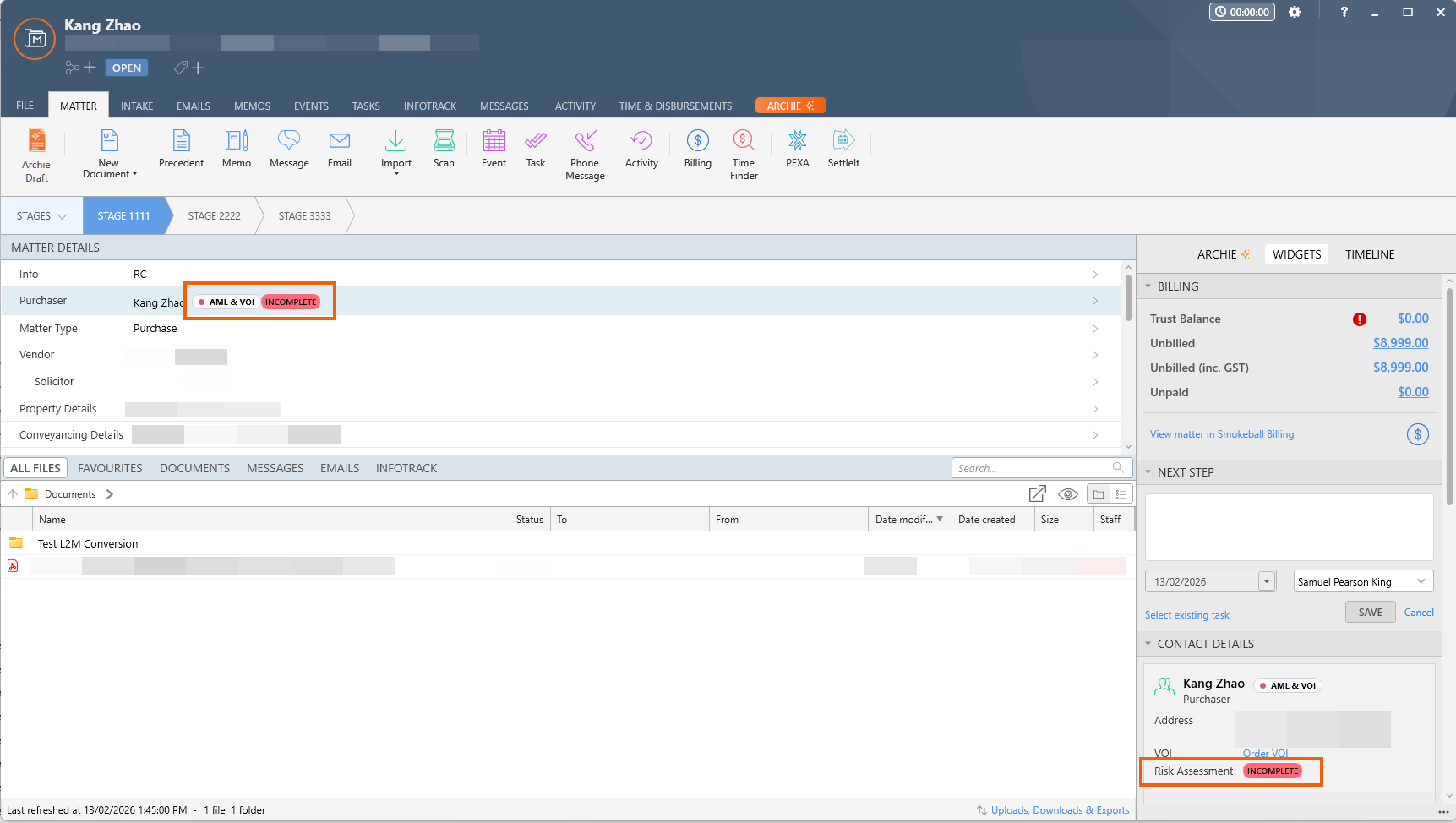The height and width of the screenshot is (823, 1456).
Task: Click the Precedent icon in ribbon
Action: point(181,149)
